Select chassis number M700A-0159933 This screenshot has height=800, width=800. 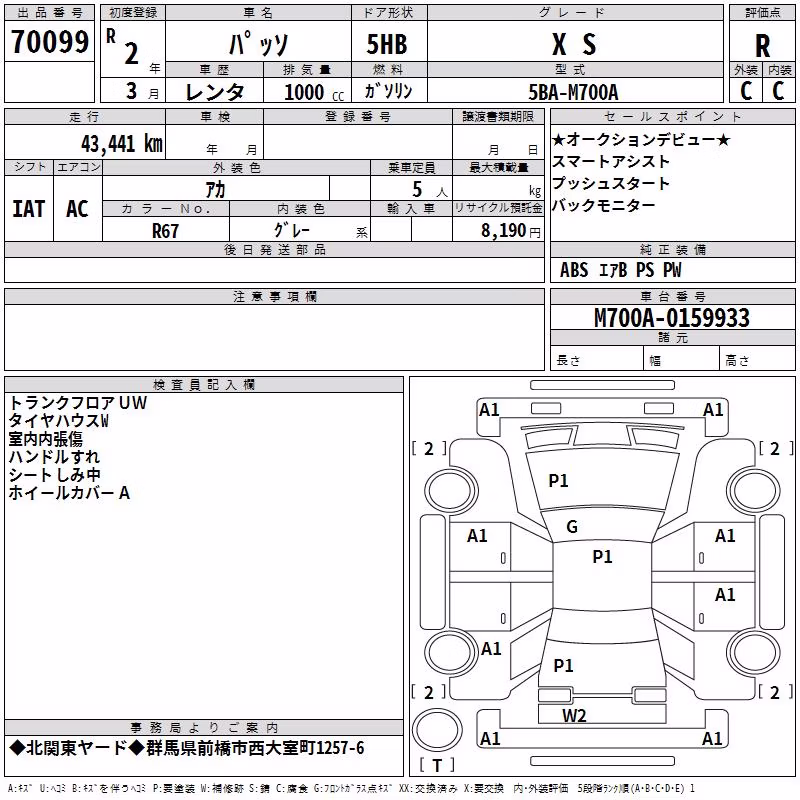point(672,318)
